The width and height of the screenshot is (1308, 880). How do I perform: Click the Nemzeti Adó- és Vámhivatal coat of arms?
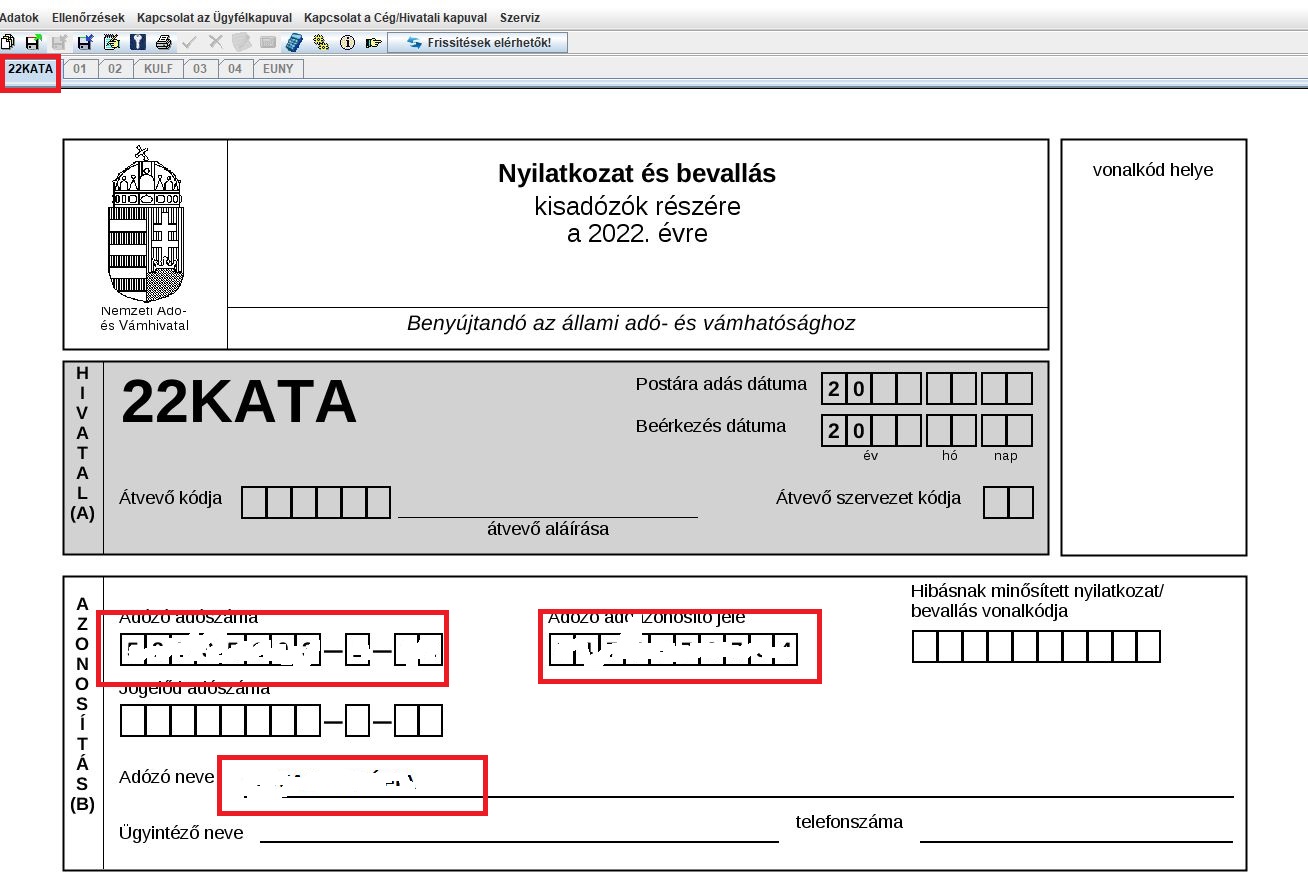(145, 223)
